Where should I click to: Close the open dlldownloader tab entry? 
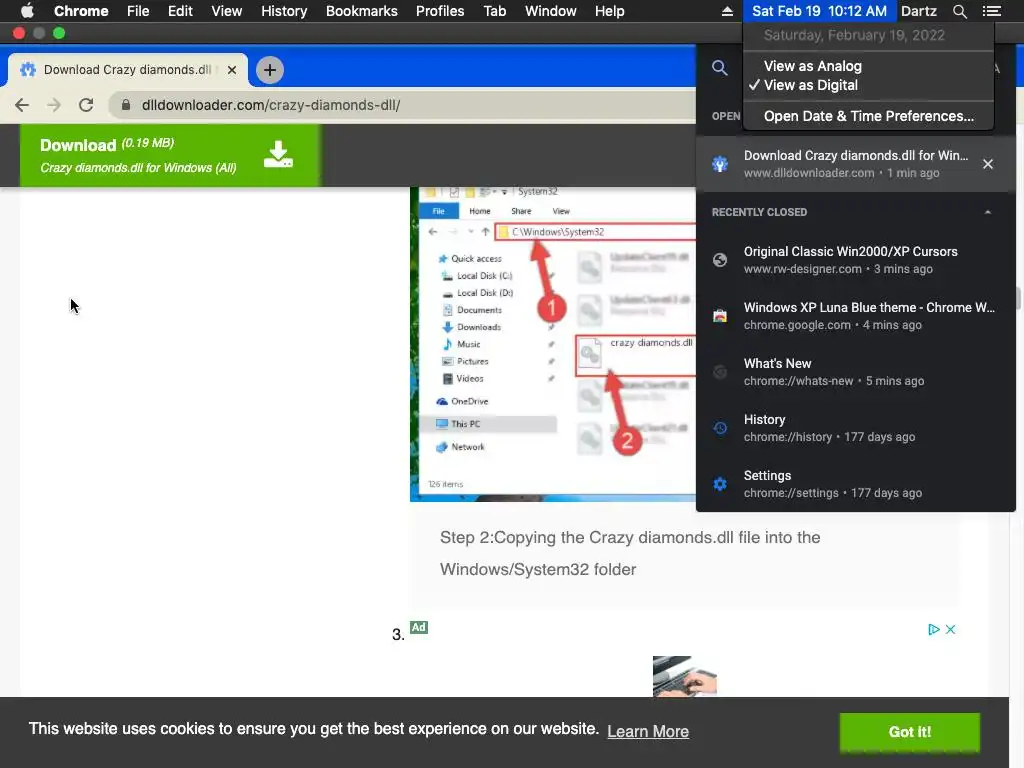tap(987, 164)
